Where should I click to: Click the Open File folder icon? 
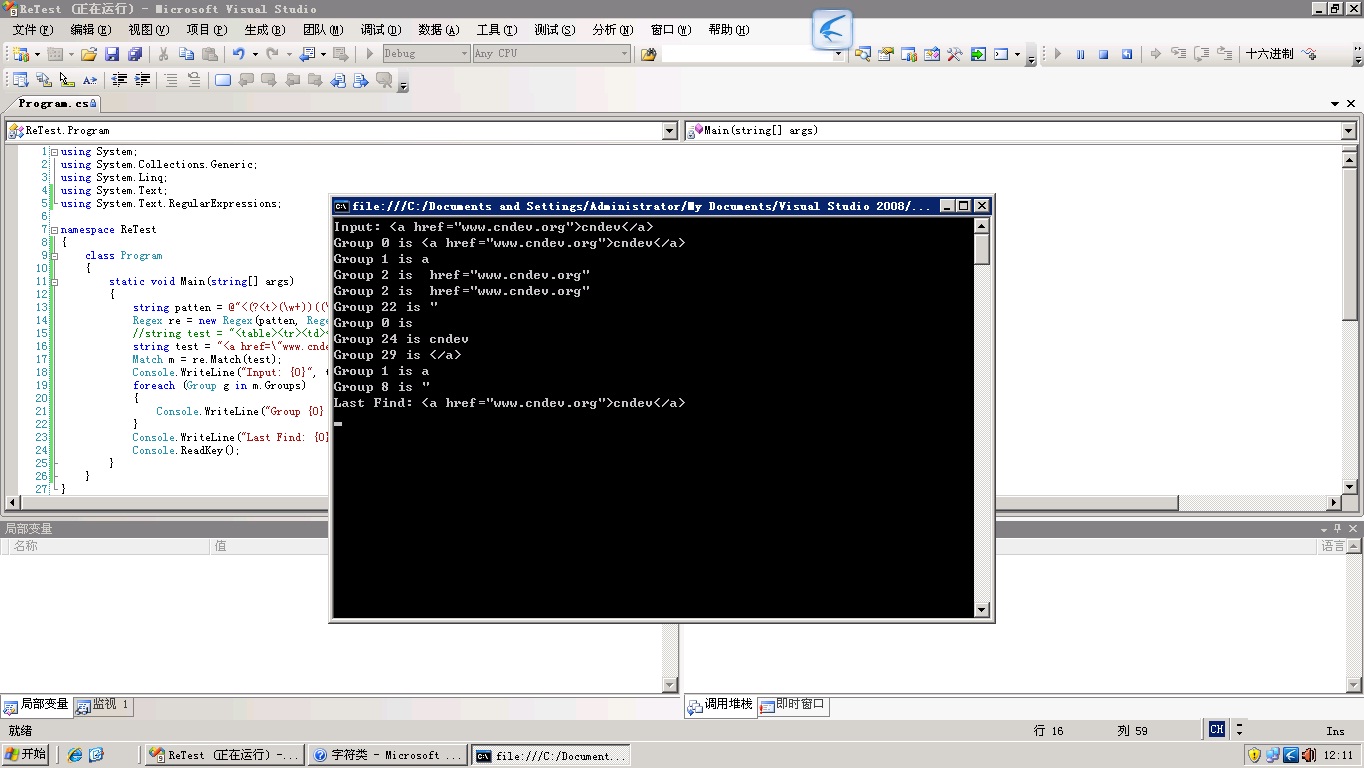pos(89,54)
